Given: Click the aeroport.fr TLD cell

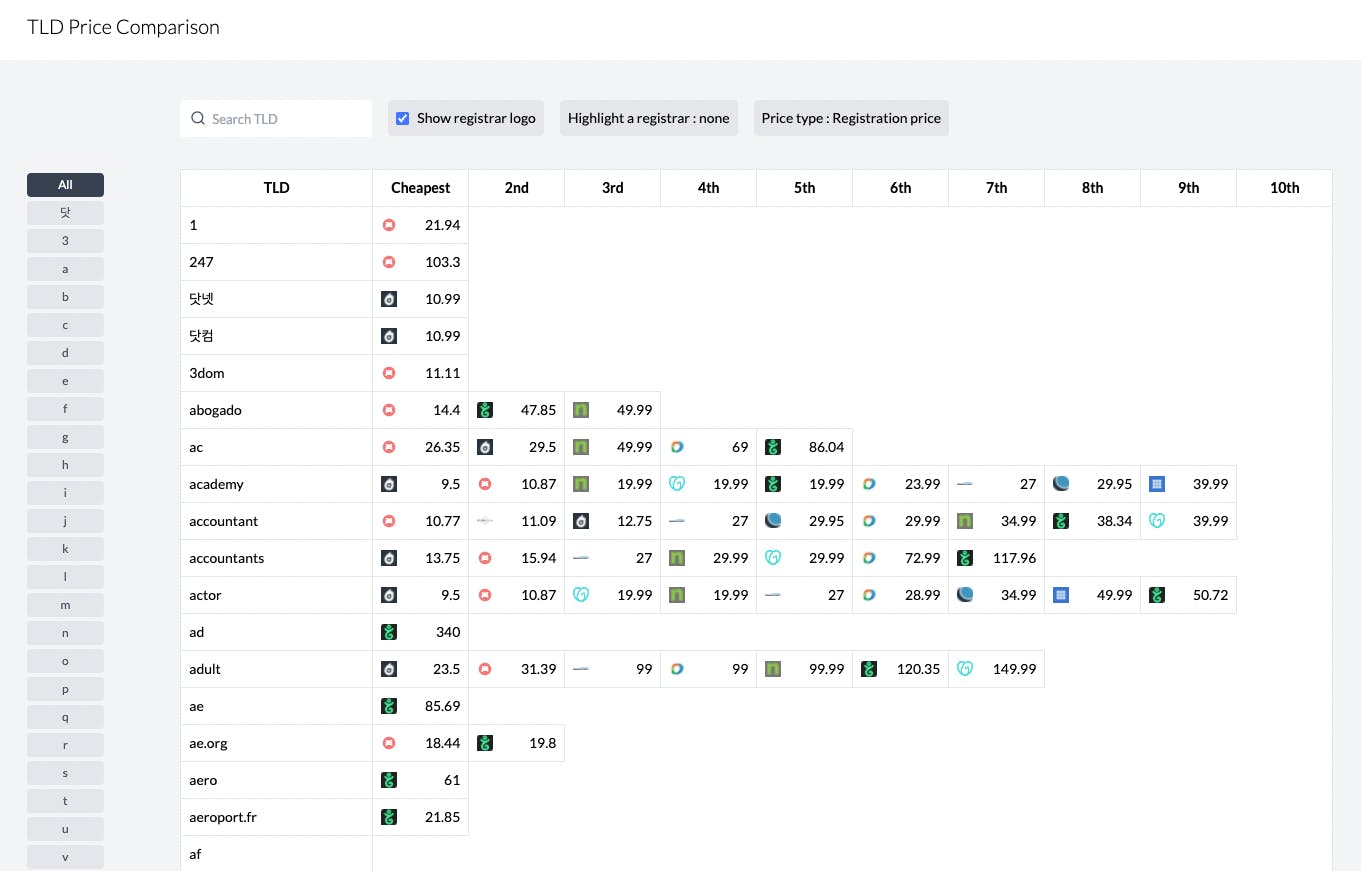Looking at the screenshot, I should [276, 817].
